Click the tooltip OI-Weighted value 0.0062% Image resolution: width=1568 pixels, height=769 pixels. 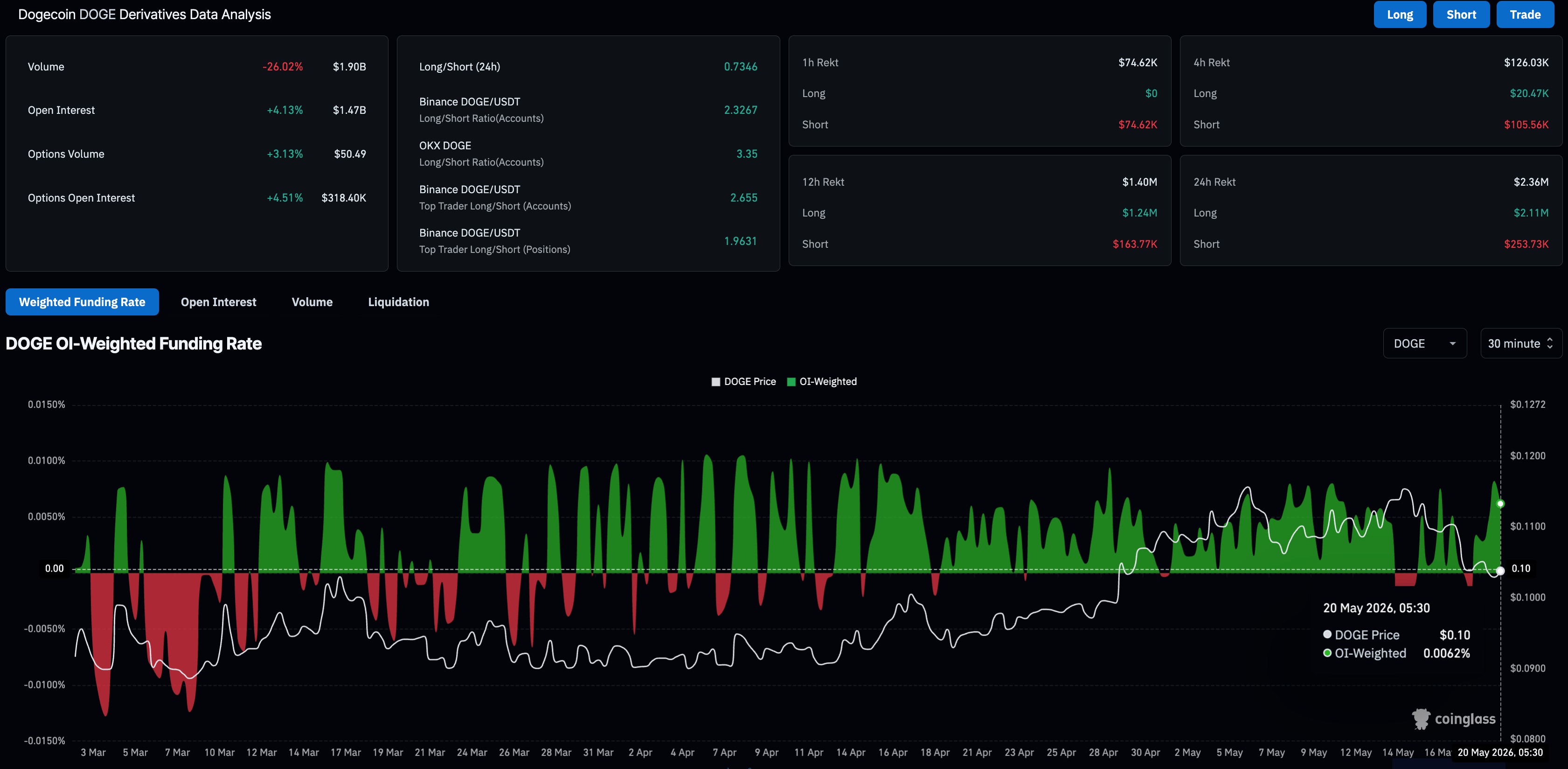pos(1446,653)
